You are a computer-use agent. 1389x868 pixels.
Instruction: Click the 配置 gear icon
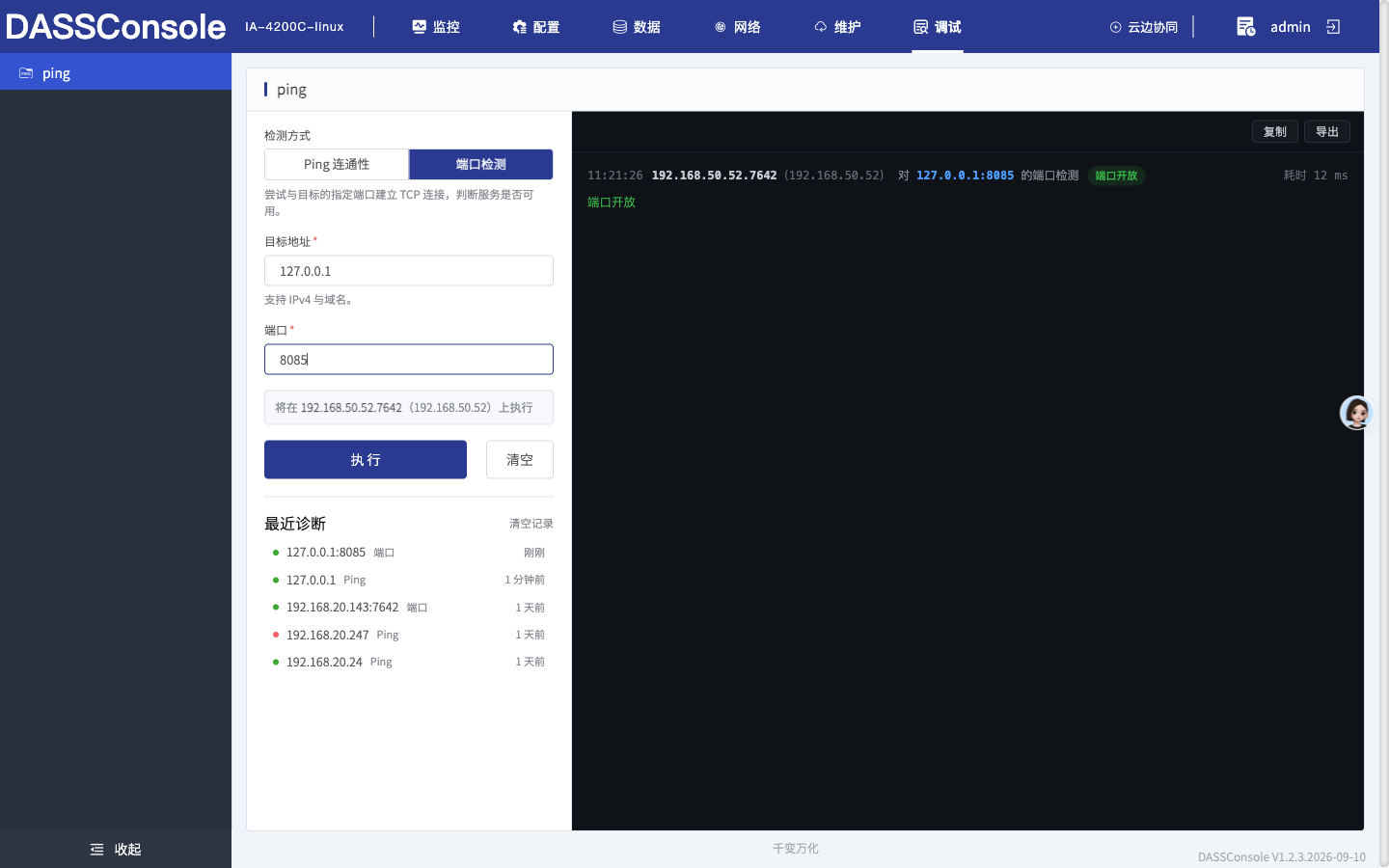(x=520, y=27)
